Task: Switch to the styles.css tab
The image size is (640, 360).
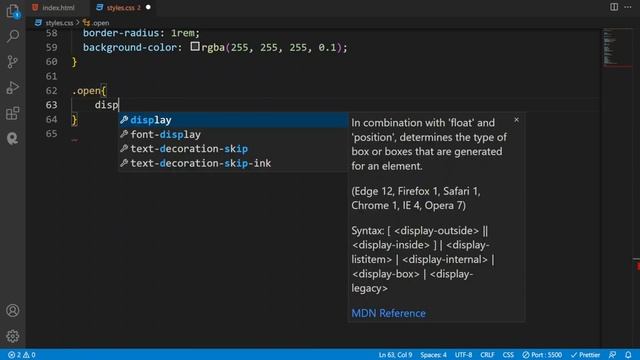Action: point(124,7)
